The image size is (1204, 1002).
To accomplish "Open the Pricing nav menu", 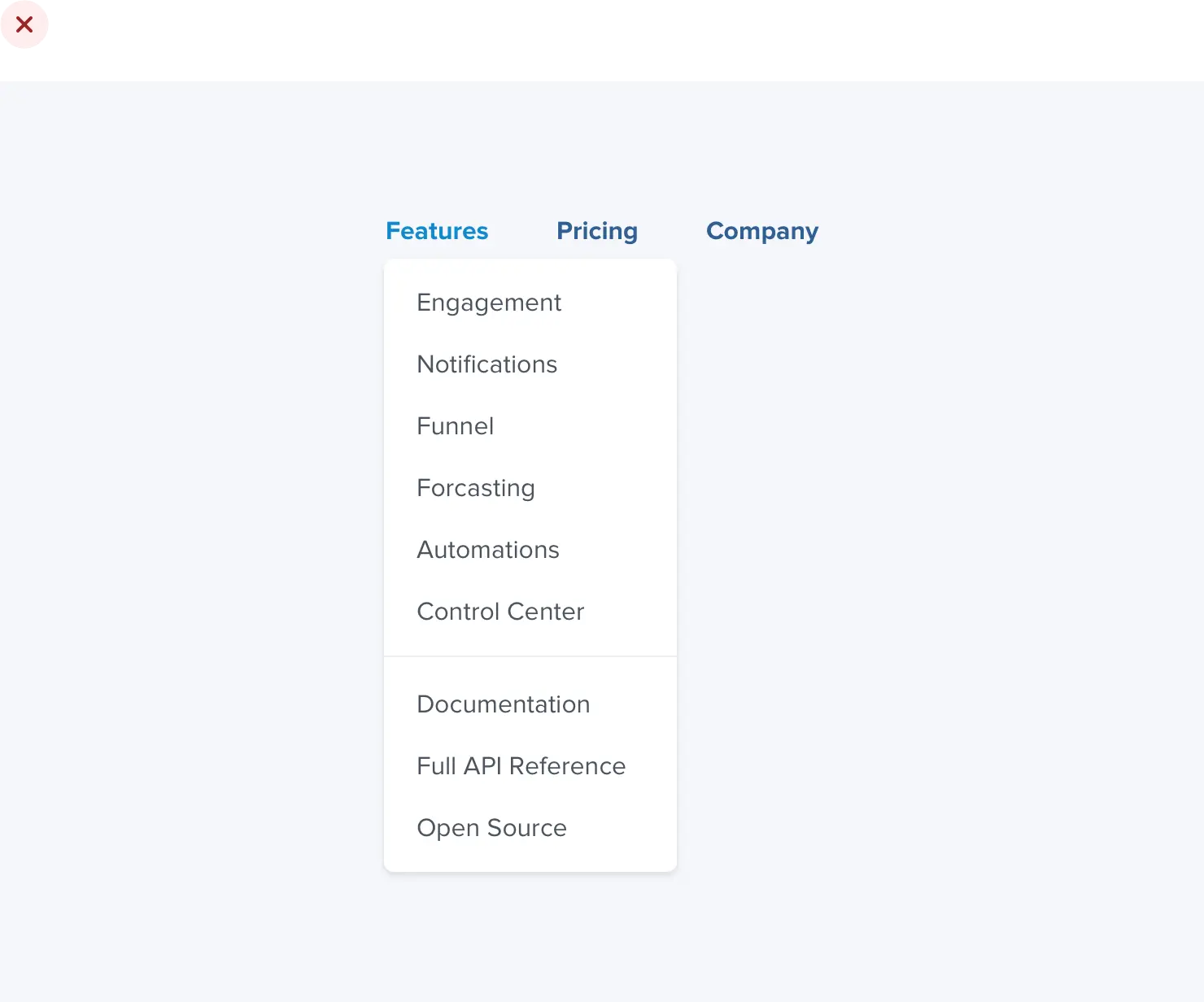I will pyautogui.click(x=597, y=231).
